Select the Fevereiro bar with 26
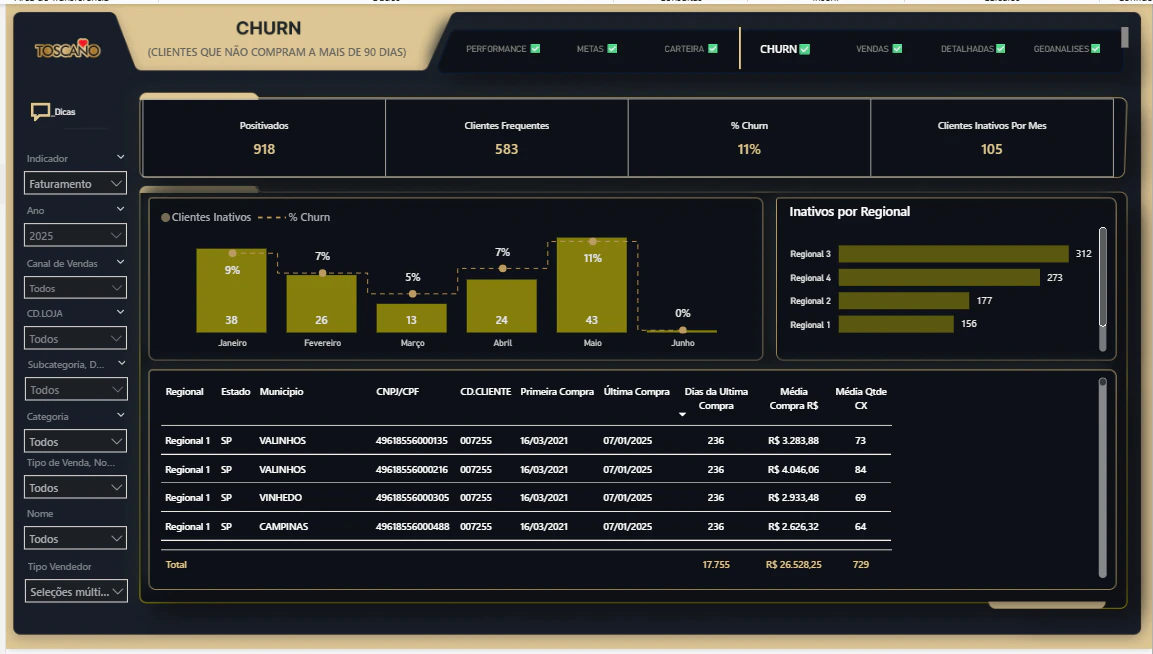1153x654 pixels. [321, 303]
